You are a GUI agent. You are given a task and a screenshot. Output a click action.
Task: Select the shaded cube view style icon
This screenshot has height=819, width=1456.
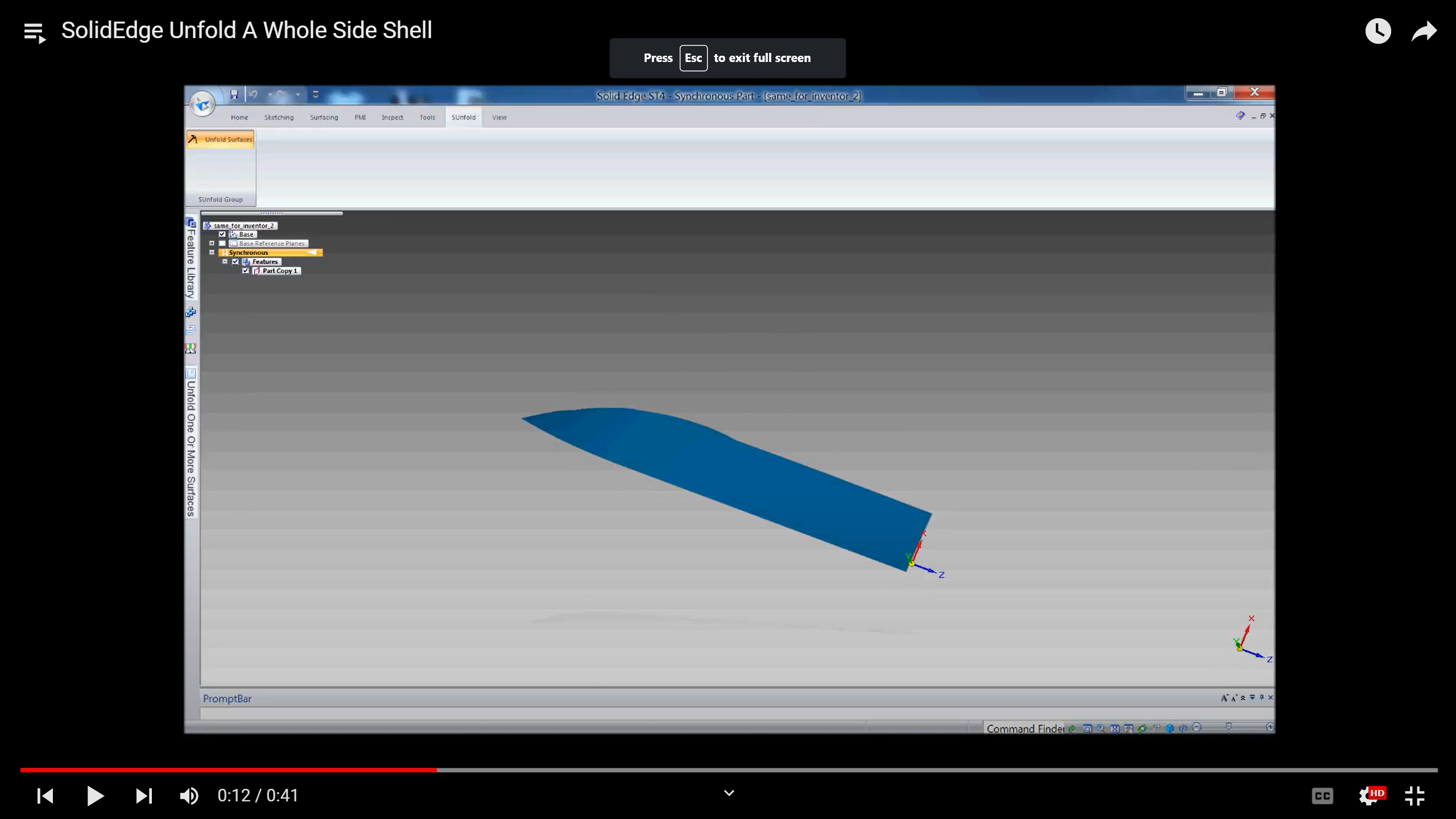coord(1170,729)
